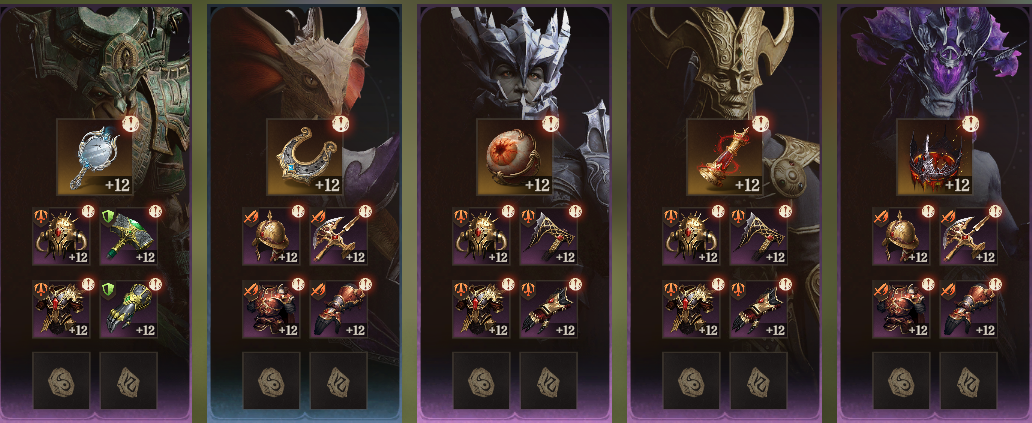Screen dimensions: 1032x423
Task: Select the bloodshot eyeball relic
Action: coord(514,157)
